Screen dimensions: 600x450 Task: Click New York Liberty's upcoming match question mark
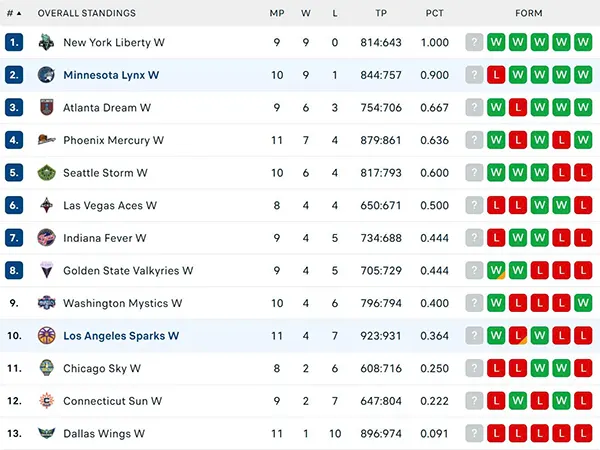tap(474, 42)
